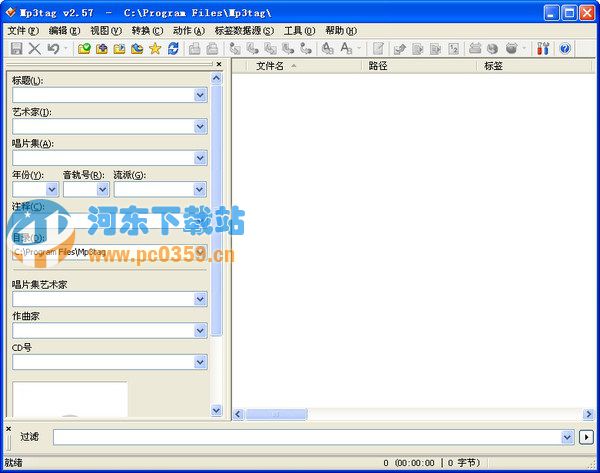600x473 pixels.
Task: Click the Filename to Tag convert icon
Action: [253, 49]
